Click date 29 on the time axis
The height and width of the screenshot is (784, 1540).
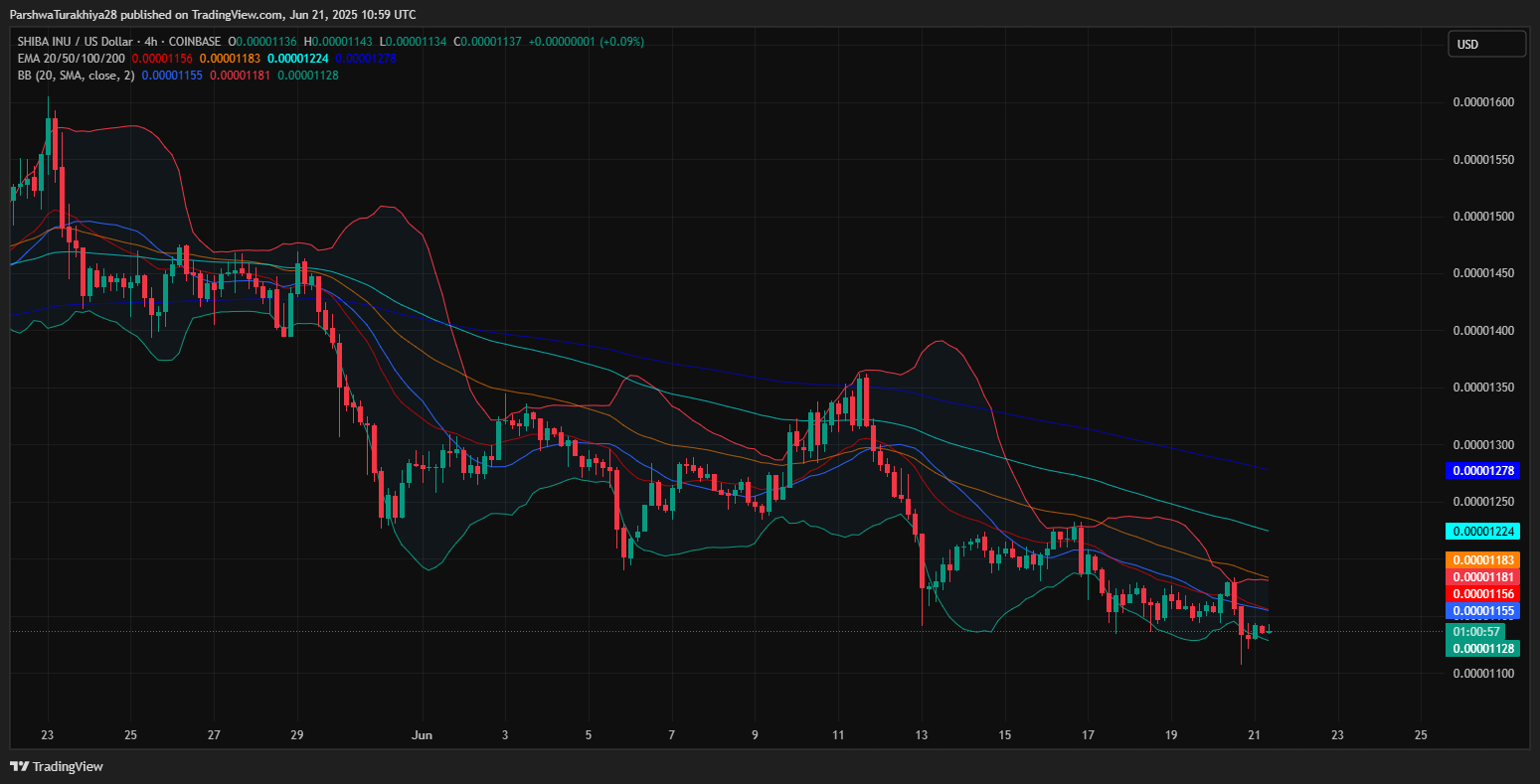pyautogui.click(x=297, y=735)
